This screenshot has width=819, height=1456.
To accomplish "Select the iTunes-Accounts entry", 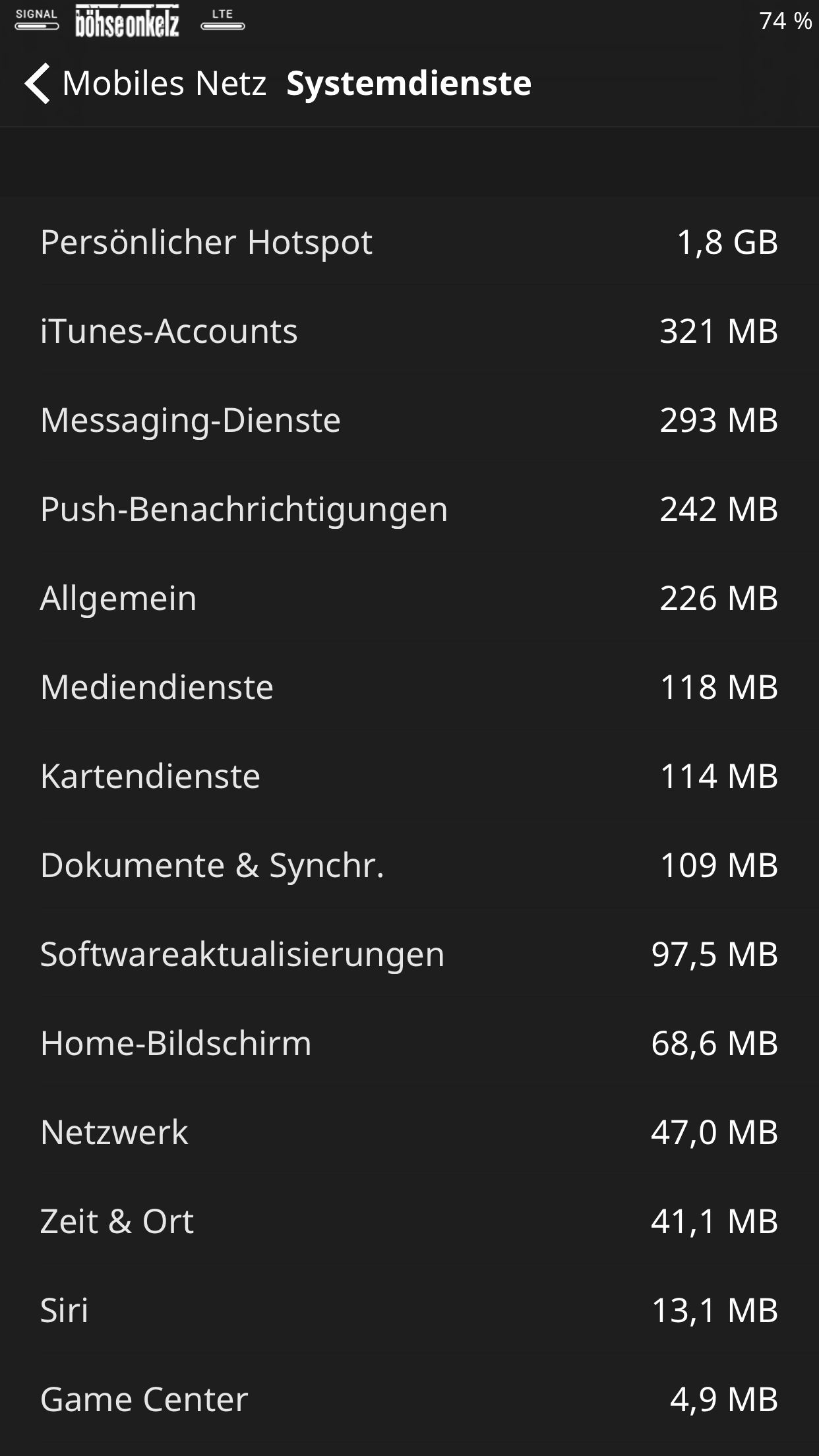I will 409,331.
